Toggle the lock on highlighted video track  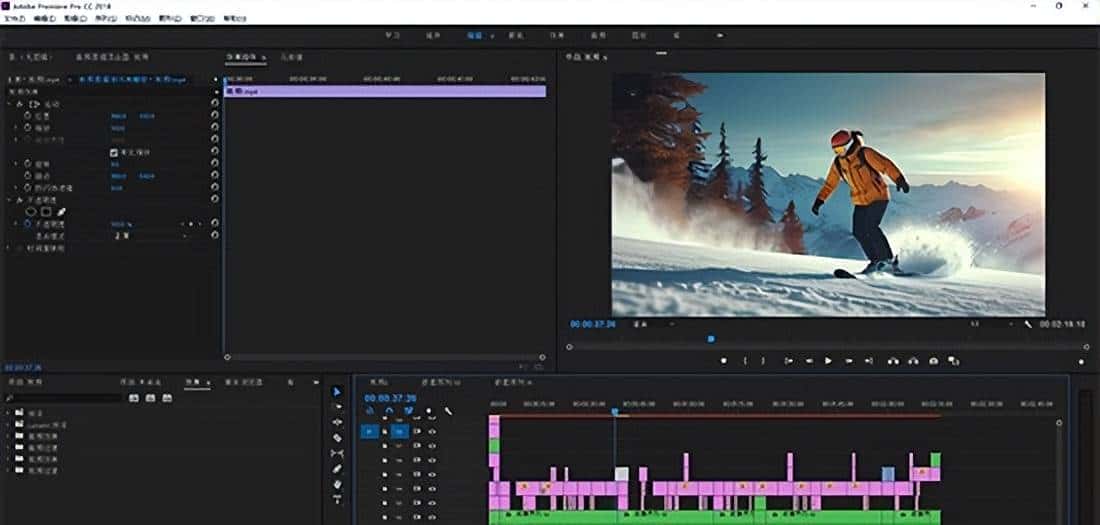[385, 431]
